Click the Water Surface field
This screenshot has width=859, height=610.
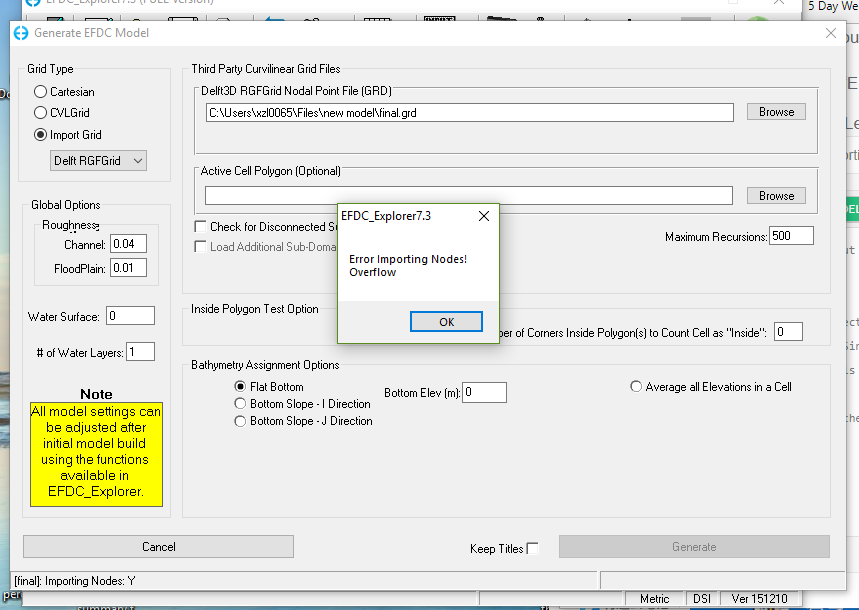(x=130, y=316)
